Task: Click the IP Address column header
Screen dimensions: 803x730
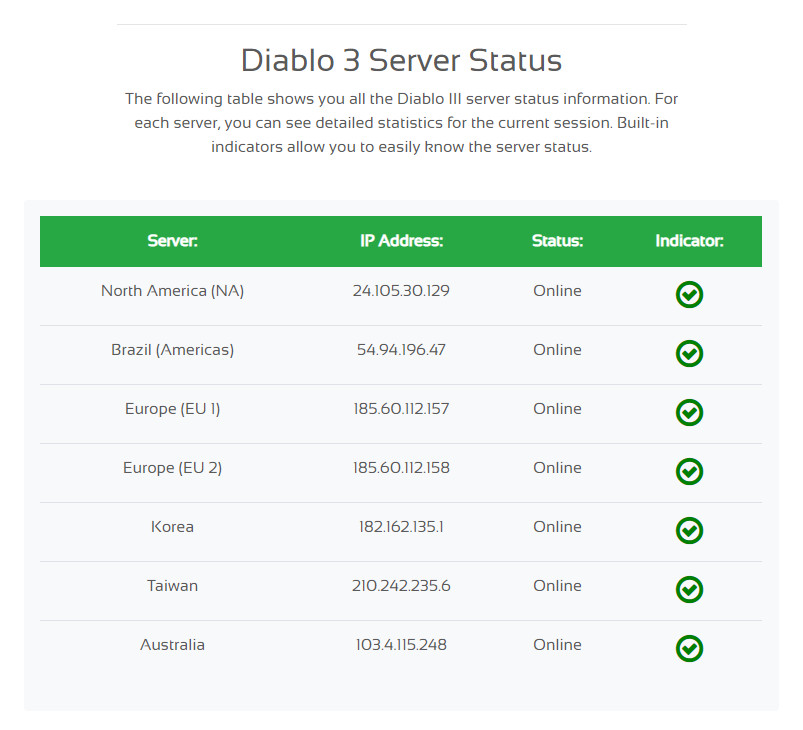Action: (401, 241)
